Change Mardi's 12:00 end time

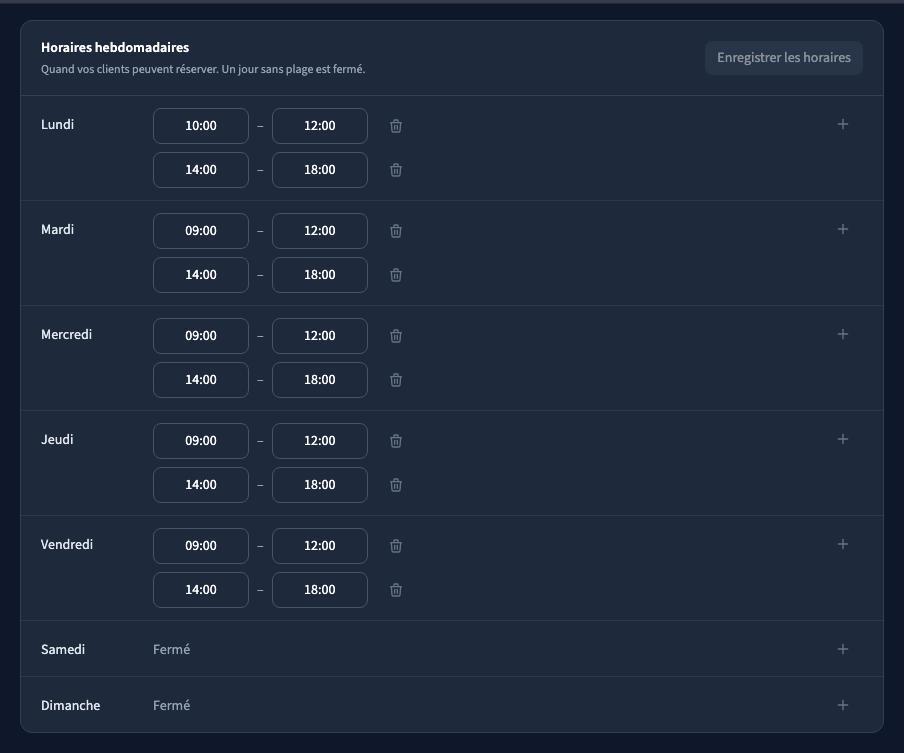click(x=319, y=231)
